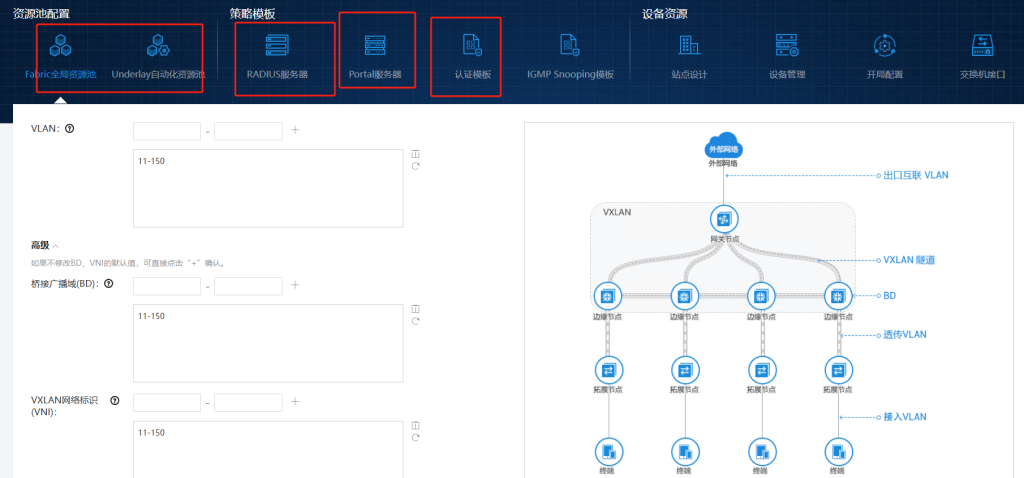
Task: Click the plus button for 桥接广播域(BD)
Action: coord(295,286)
